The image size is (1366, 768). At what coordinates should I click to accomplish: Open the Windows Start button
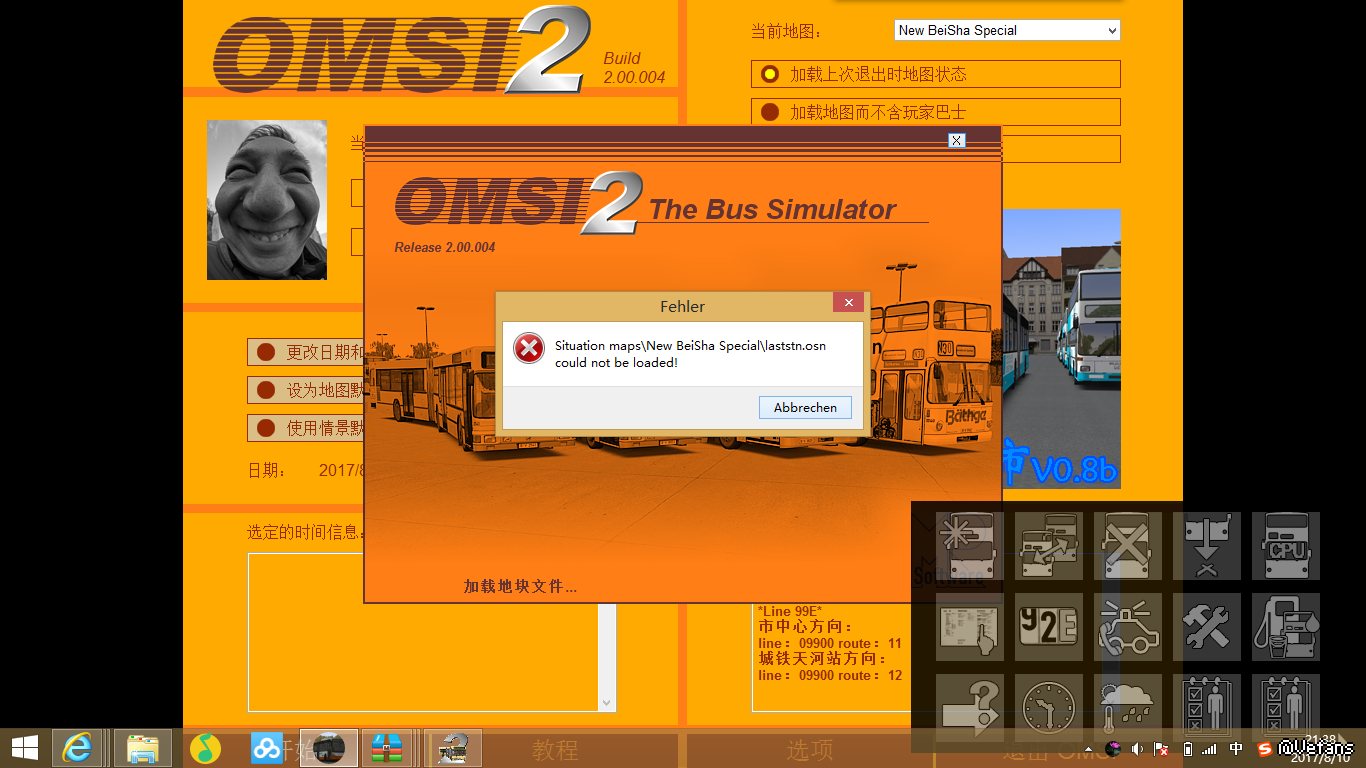click(x=24, y=748)
